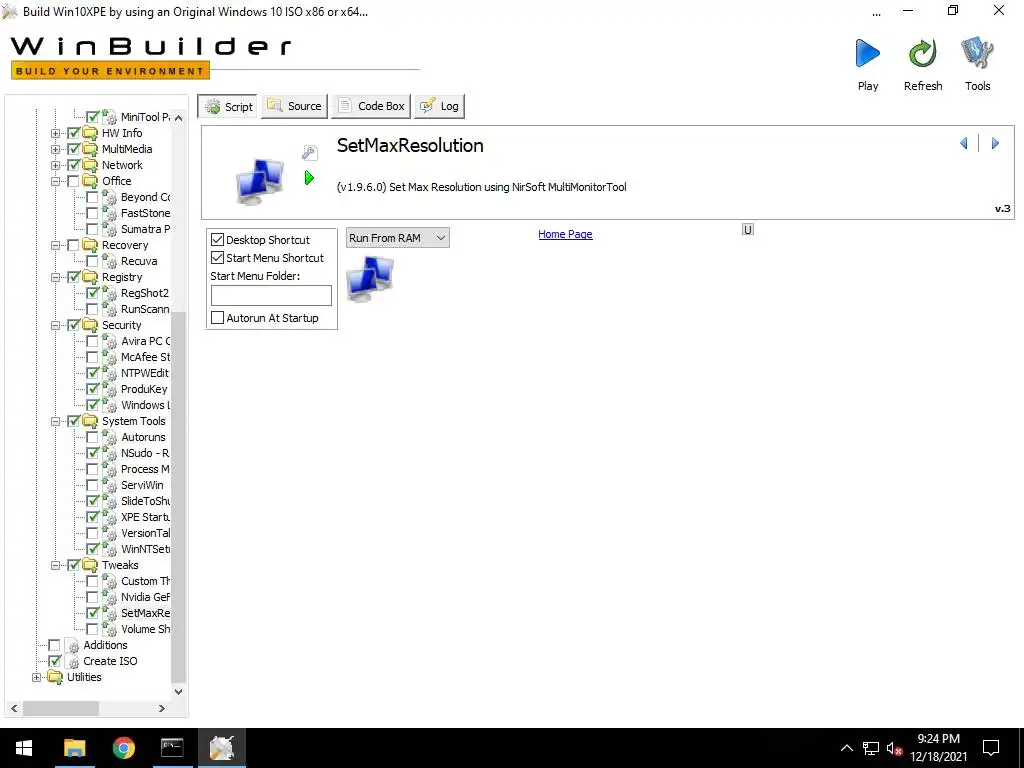Open the Tools icon
Image resolution: width=1024 pixels, height=768 pixels.
[x=977, y=54]
